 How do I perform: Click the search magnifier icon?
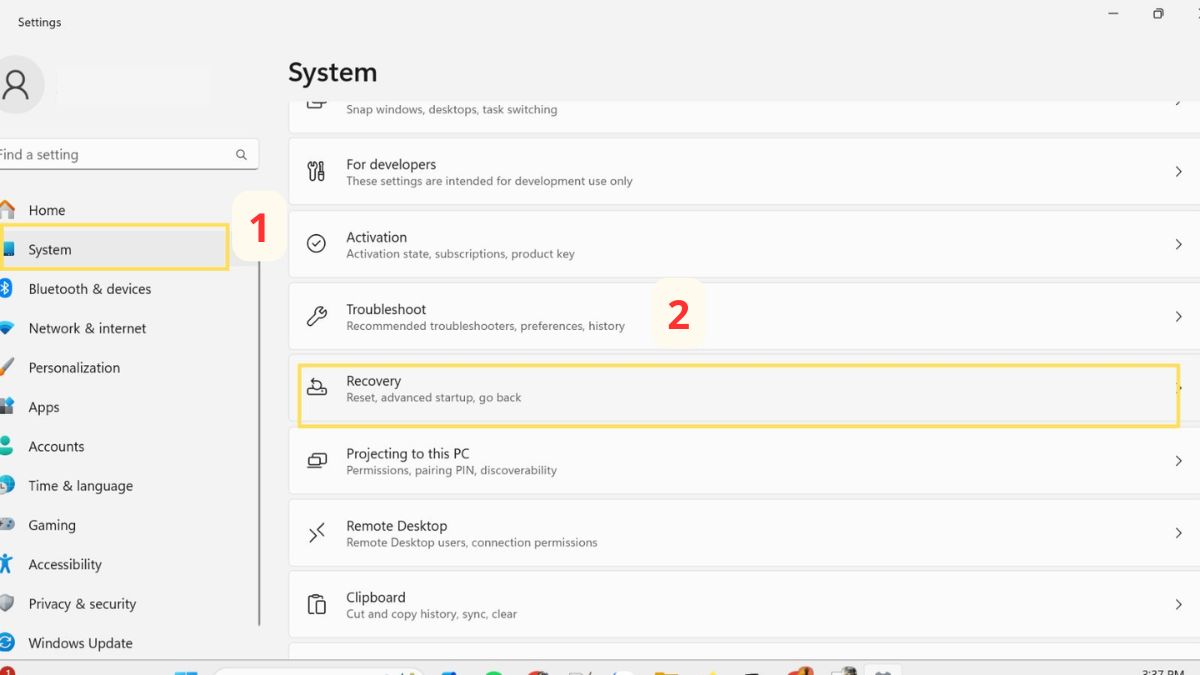click(x=241, y=155)
